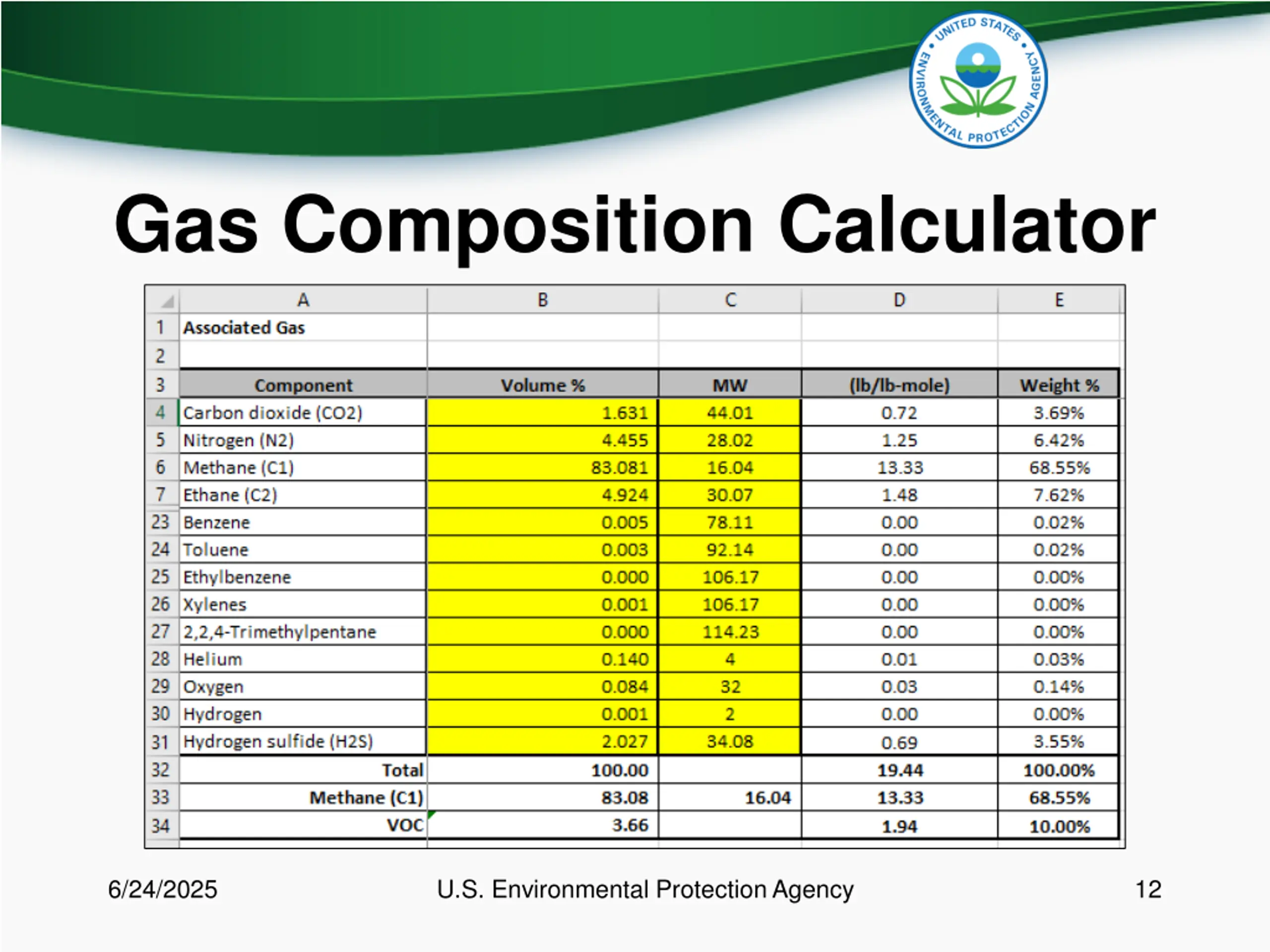
Task: Select row 1 header
Action: tap(162, 328)
